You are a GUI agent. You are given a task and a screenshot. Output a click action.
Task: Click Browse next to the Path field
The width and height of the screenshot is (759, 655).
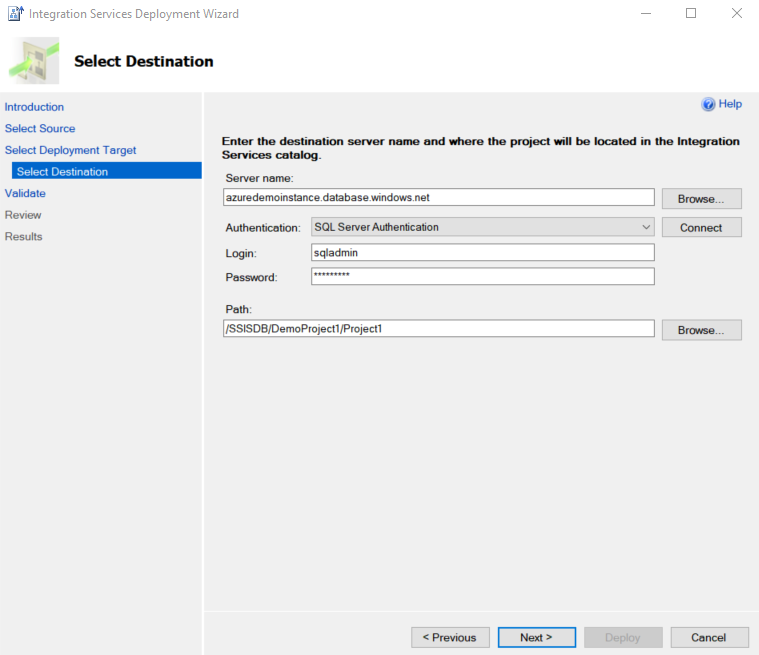[x=701, y=329]
